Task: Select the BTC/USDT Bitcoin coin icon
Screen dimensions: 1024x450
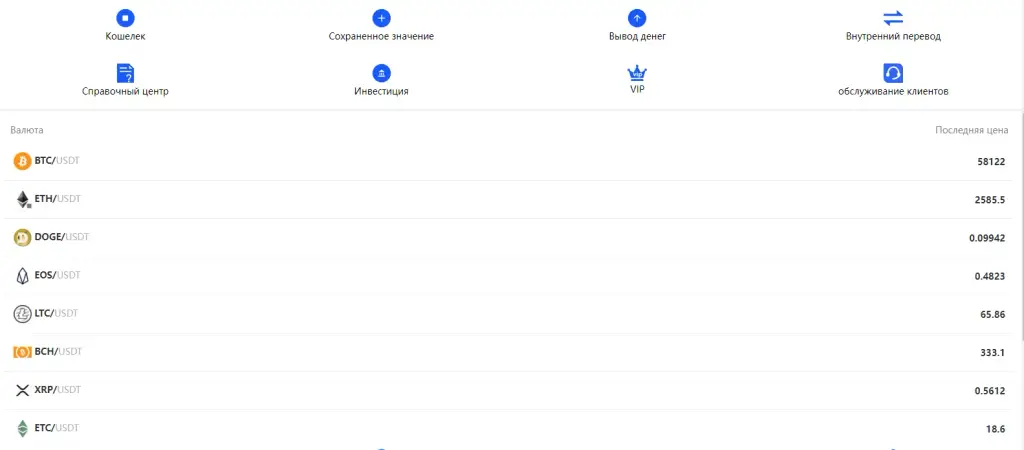Action: tap(22, 161)
